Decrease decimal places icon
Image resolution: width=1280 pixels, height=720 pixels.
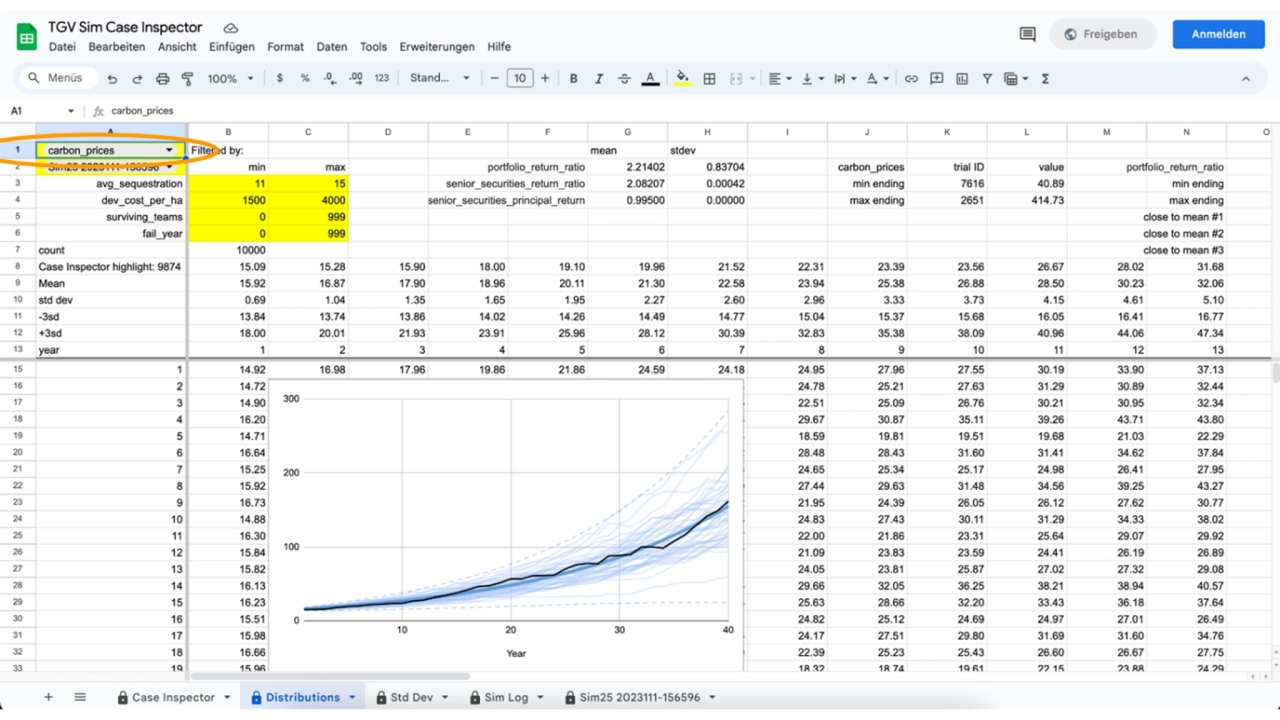coord(329,78)
